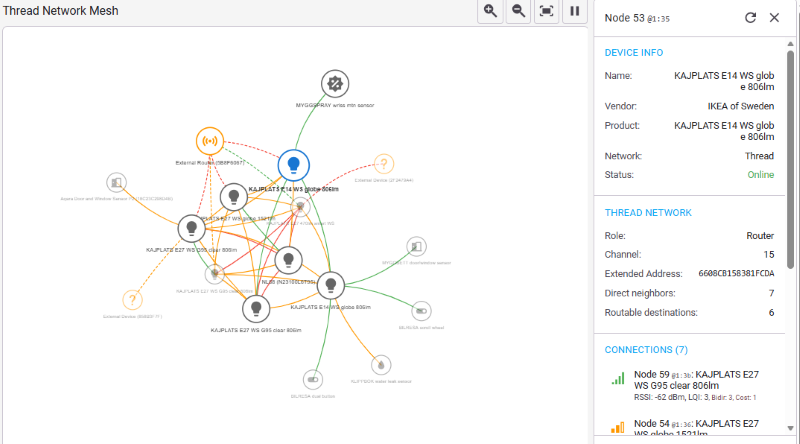Viewport: 800px width, 444px height.
Task: Select the BILRESA dual button node
Action: (314, 379)
